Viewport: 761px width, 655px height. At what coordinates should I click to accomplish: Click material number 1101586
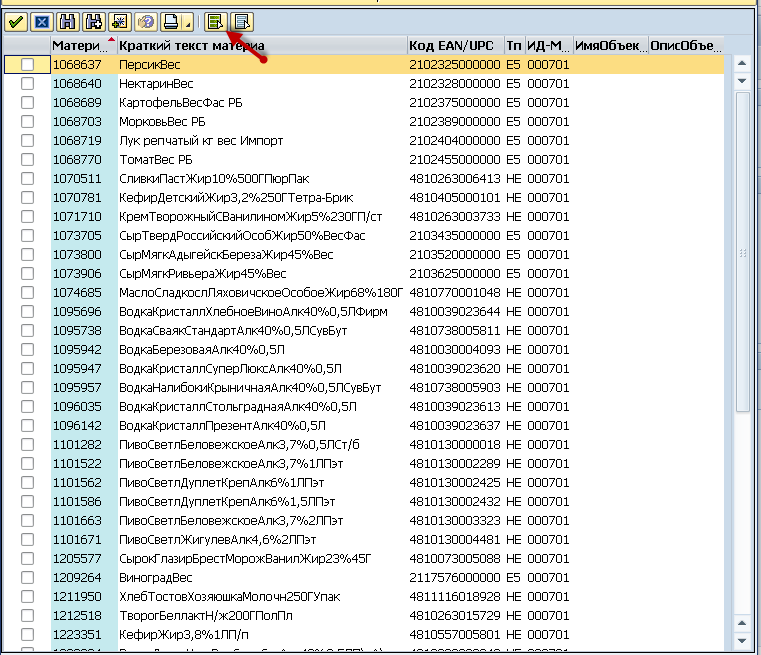tap(77, 501)
